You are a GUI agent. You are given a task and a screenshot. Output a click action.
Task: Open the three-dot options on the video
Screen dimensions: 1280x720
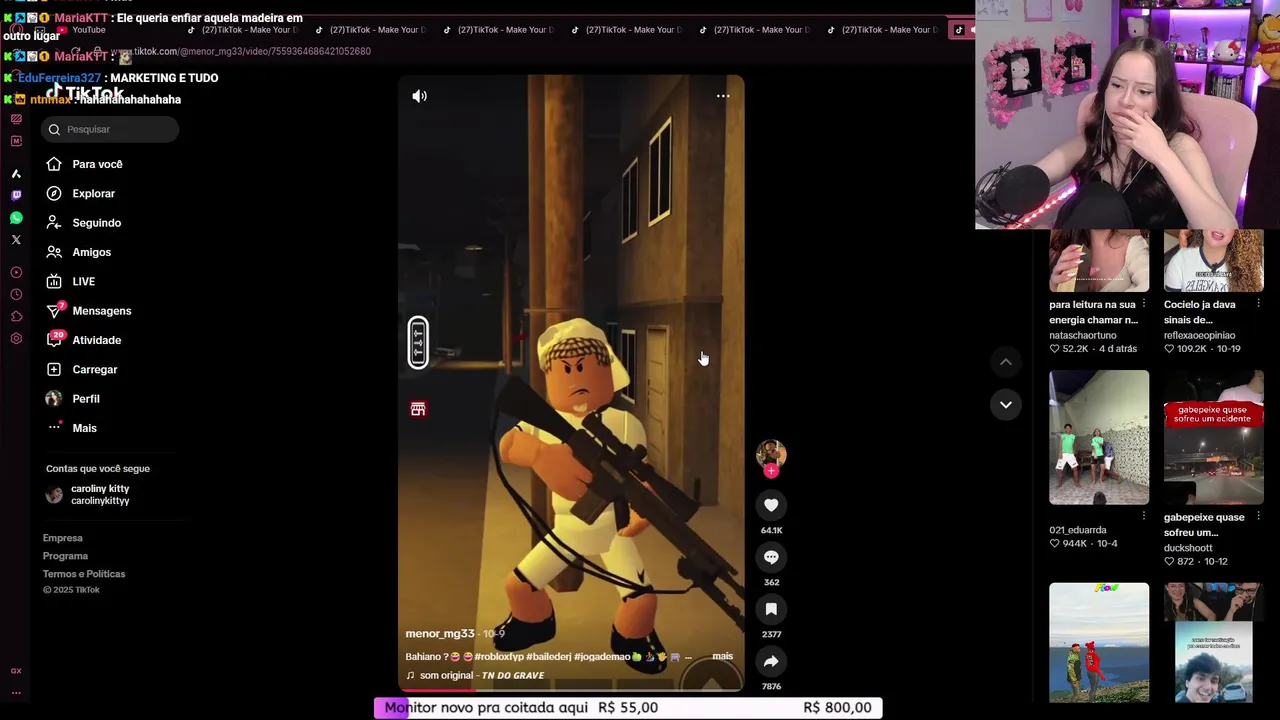point(723,96)
